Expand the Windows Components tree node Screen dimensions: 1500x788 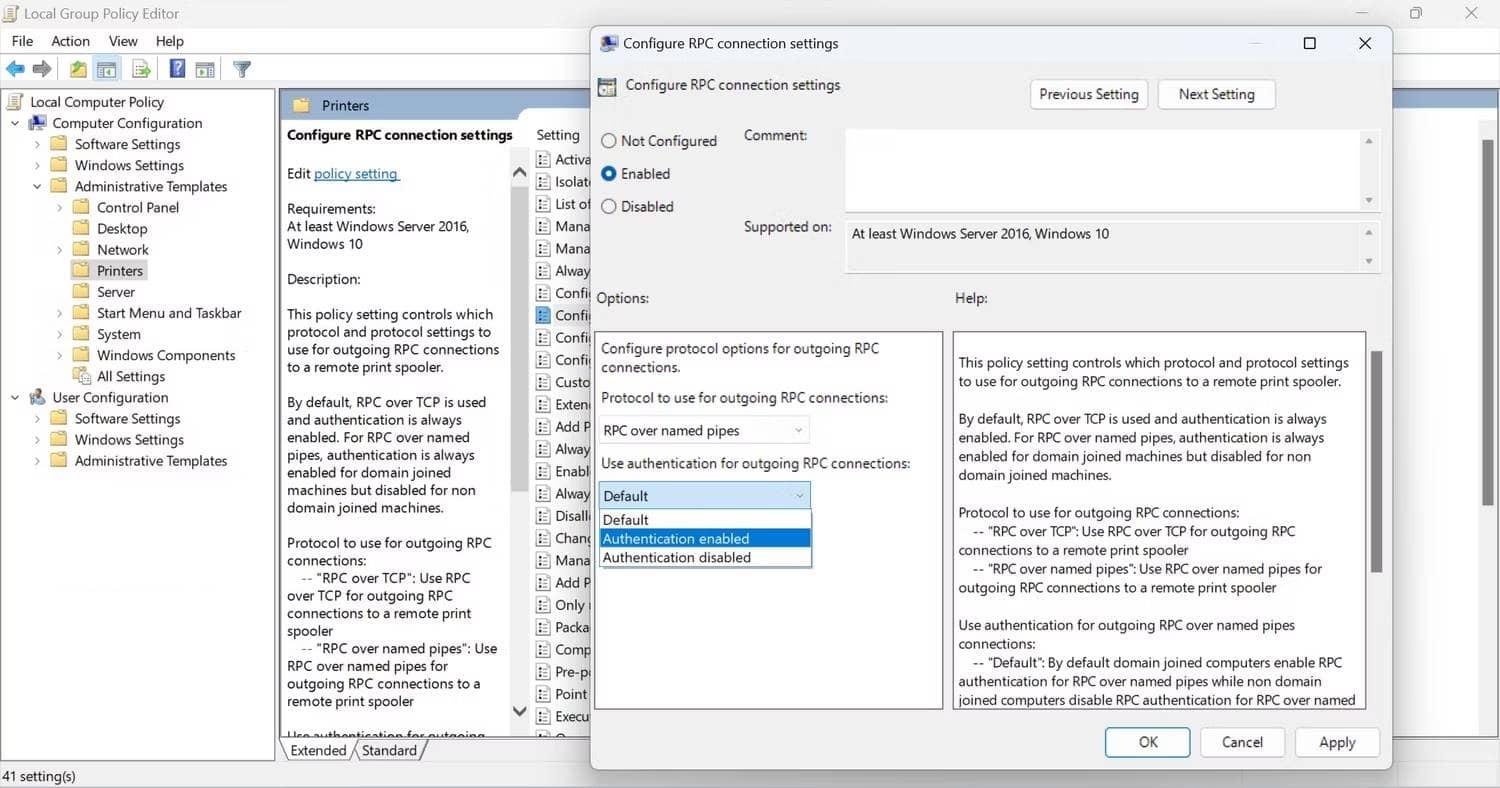[x=59, y=355]
